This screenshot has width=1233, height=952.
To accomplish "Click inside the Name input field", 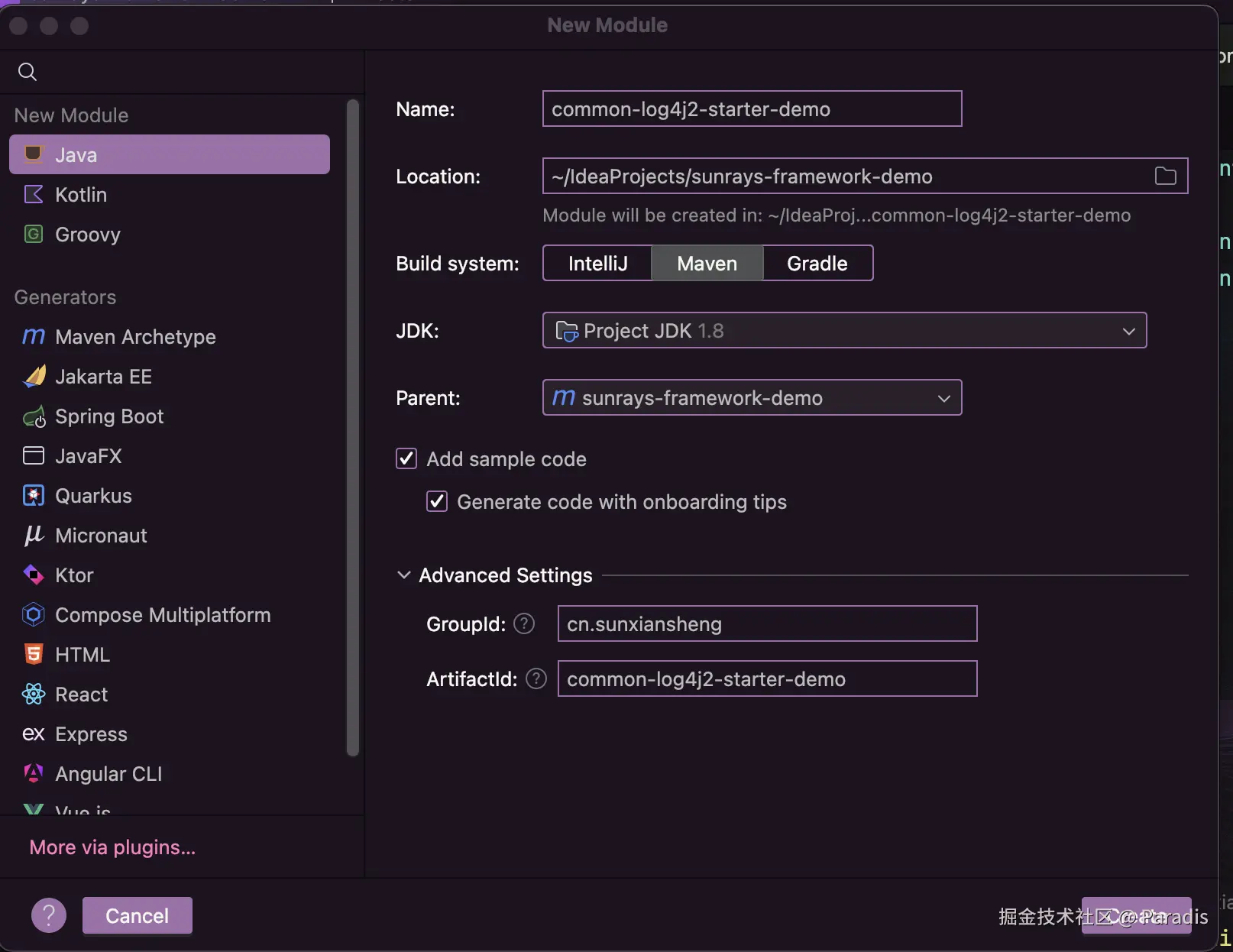I will click(x=751, y=108).
